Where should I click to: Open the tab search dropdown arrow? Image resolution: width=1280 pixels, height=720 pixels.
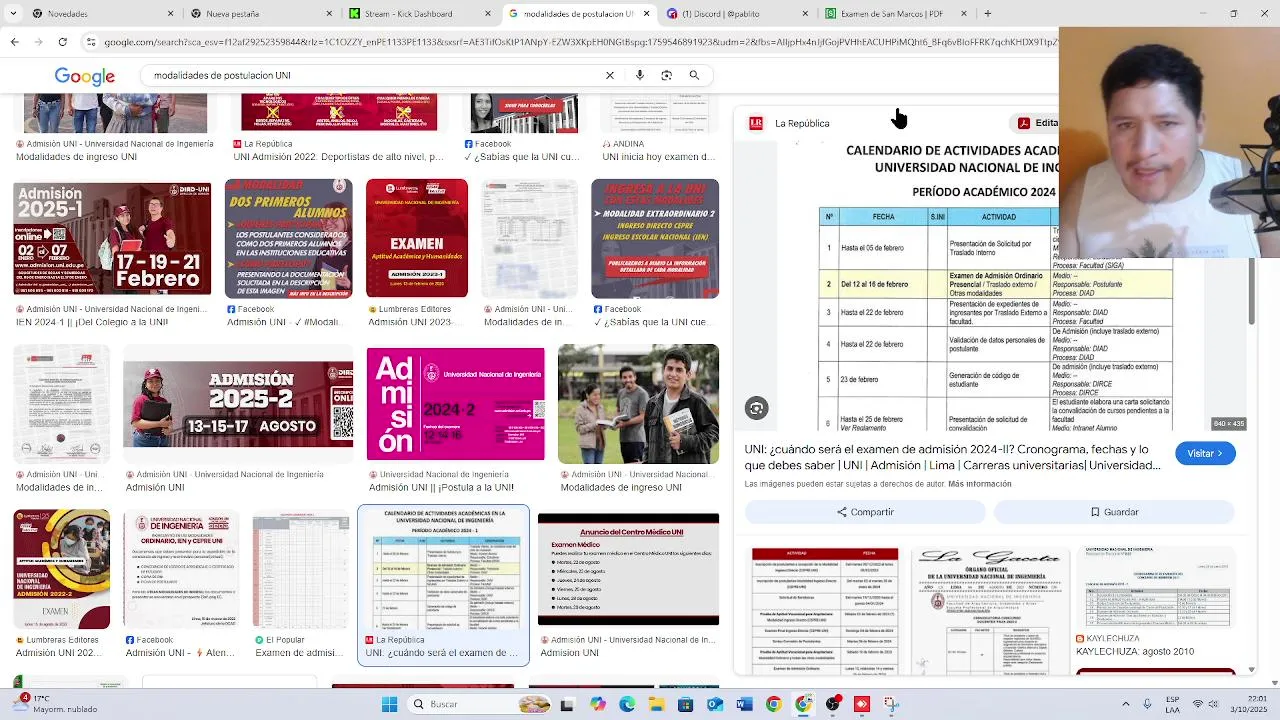[13, 14]
